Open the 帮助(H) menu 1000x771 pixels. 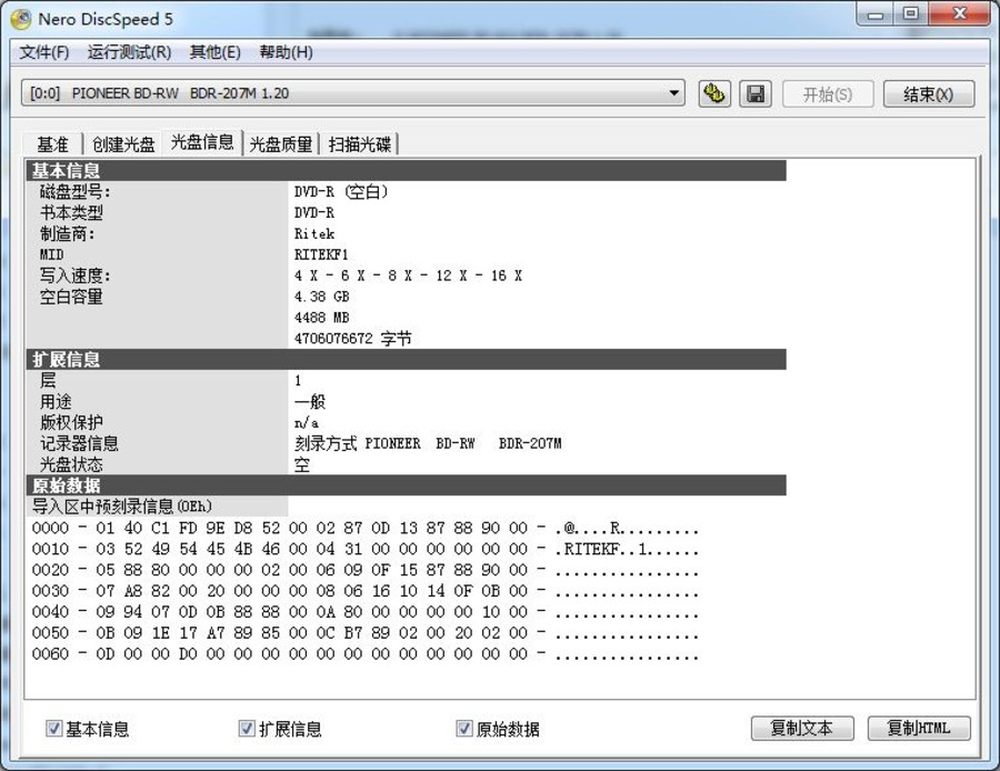286,52
